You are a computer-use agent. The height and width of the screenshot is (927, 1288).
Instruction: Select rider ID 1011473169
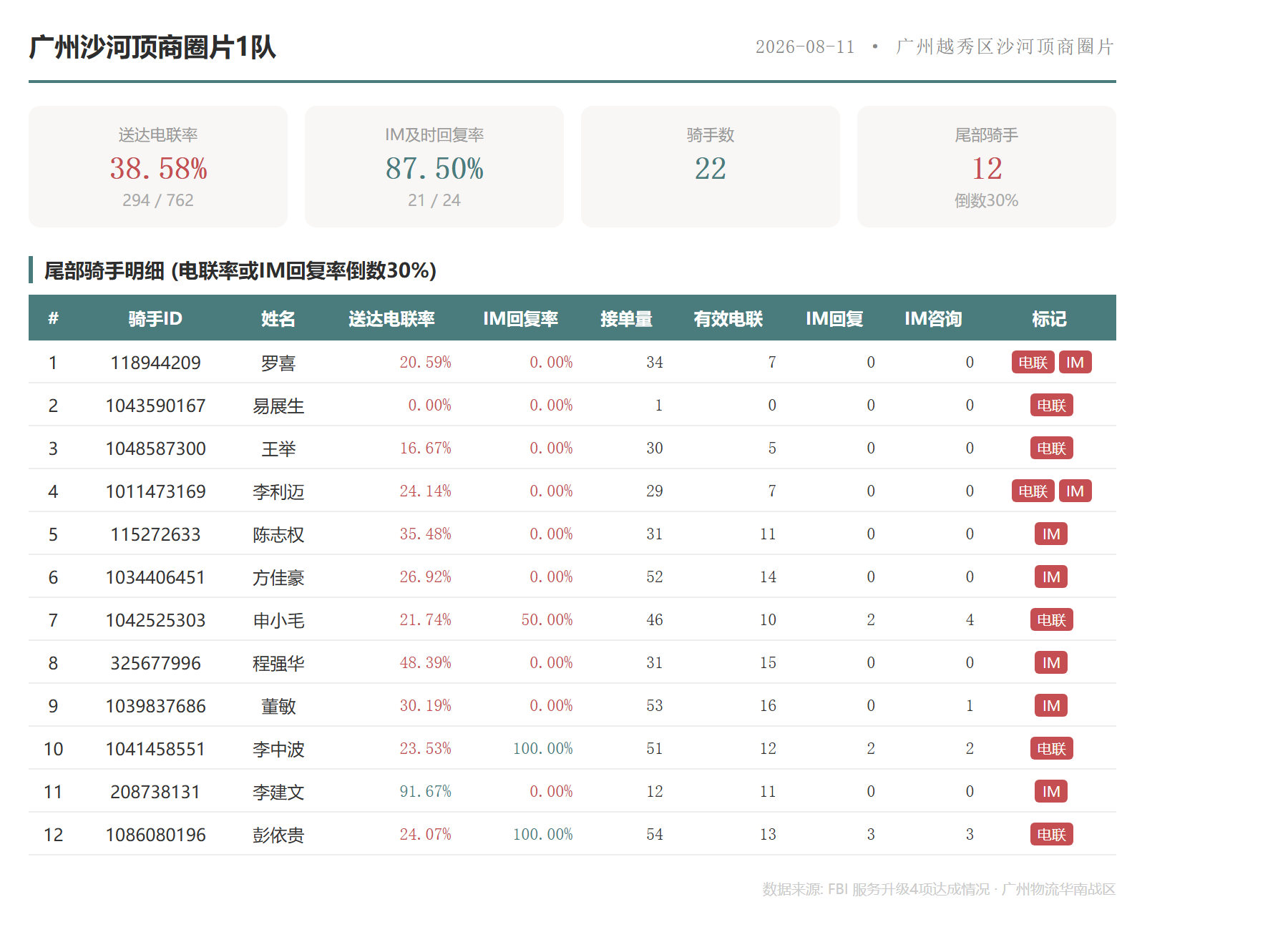[x=155, y=491]
